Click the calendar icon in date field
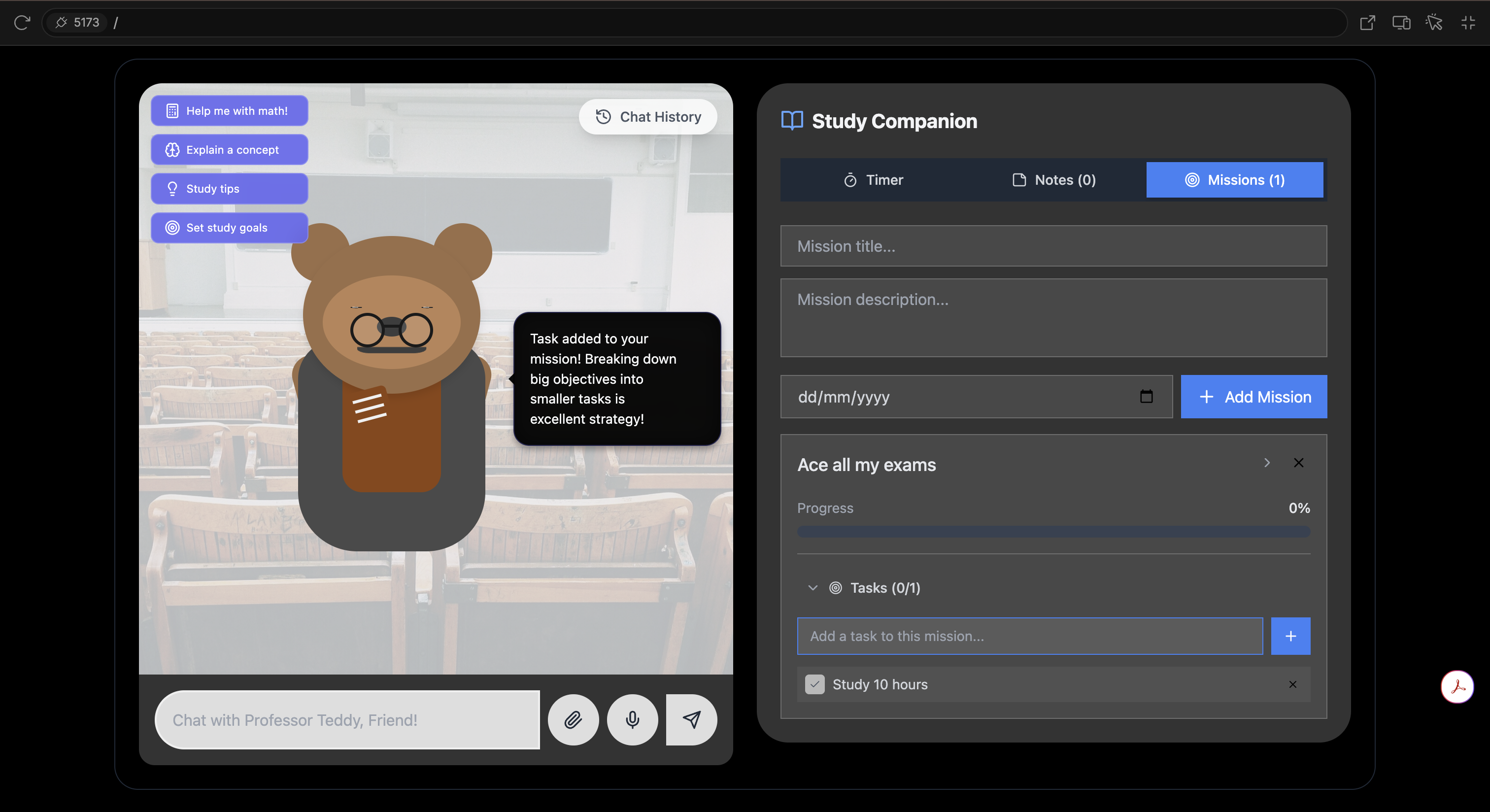 [1146, 397]
